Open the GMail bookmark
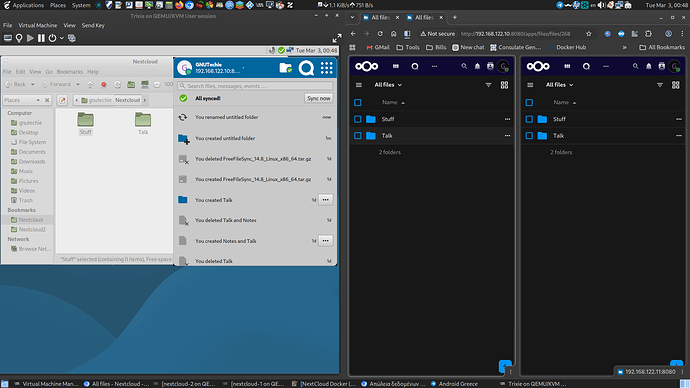The width and height of the screenshot is (690, 388). (x=378, y=48)
